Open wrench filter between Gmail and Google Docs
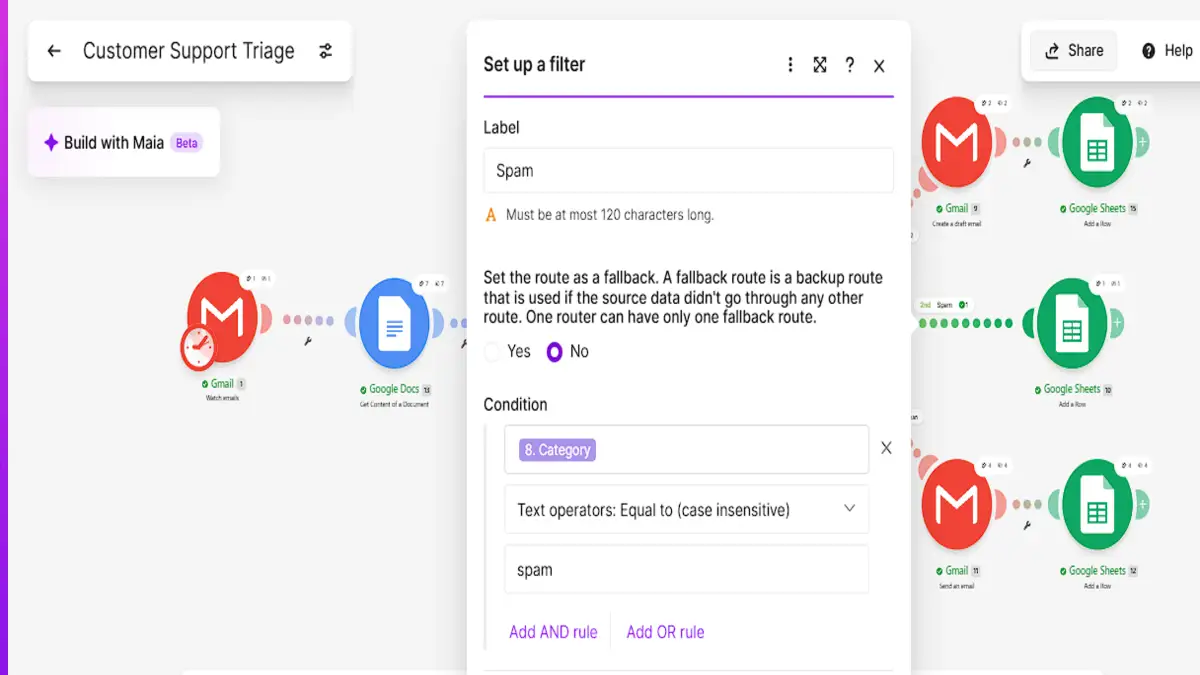 pyautogui.click(x=308, y=341)
